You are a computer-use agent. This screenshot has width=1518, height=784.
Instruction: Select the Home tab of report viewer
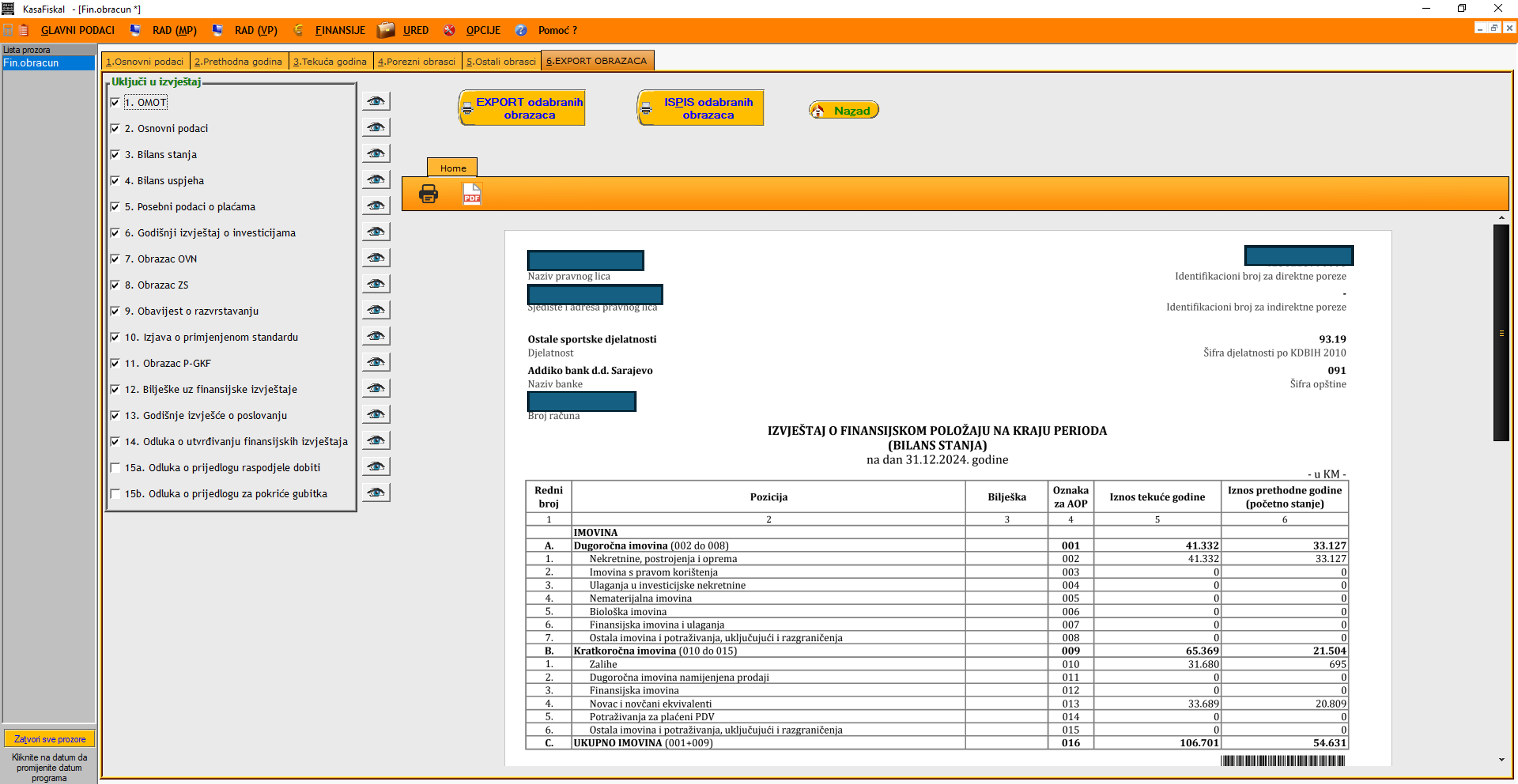(453, 168)
